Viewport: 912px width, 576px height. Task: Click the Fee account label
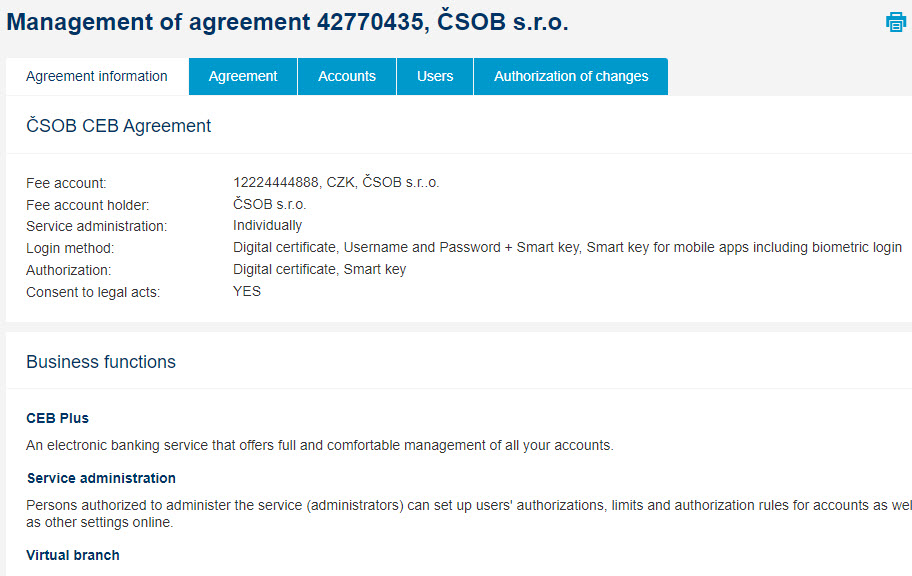[66, 183]
